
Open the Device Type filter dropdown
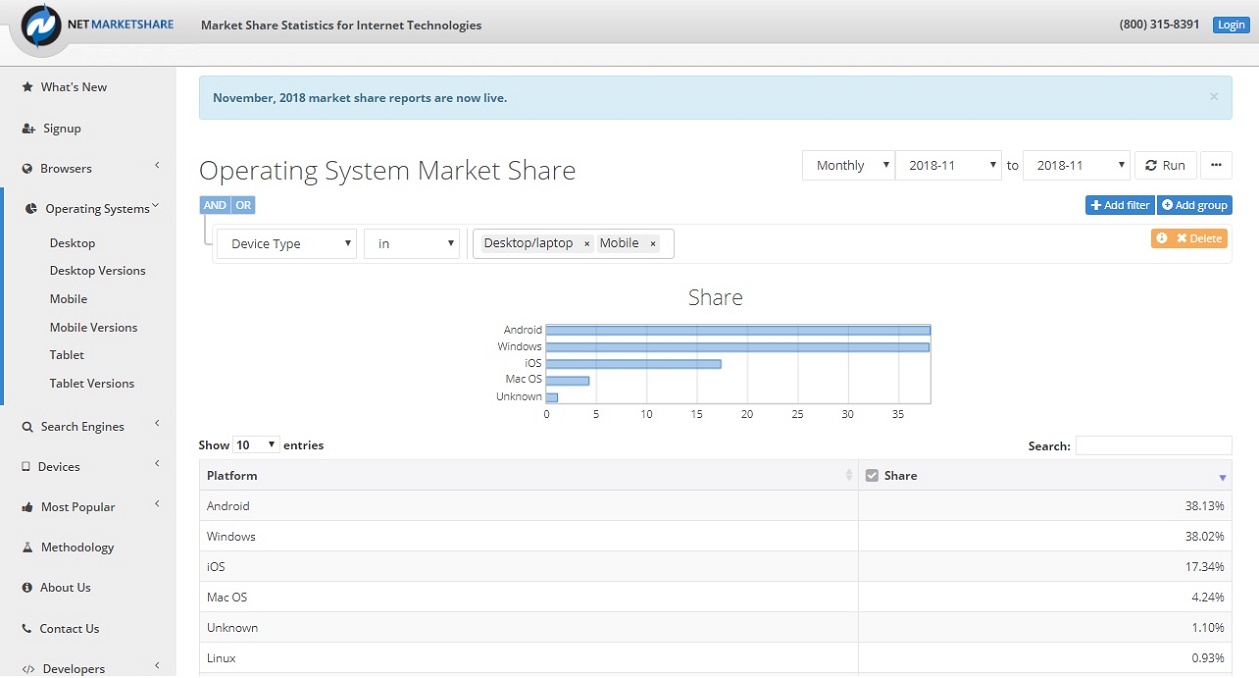(x=287, y=243)
